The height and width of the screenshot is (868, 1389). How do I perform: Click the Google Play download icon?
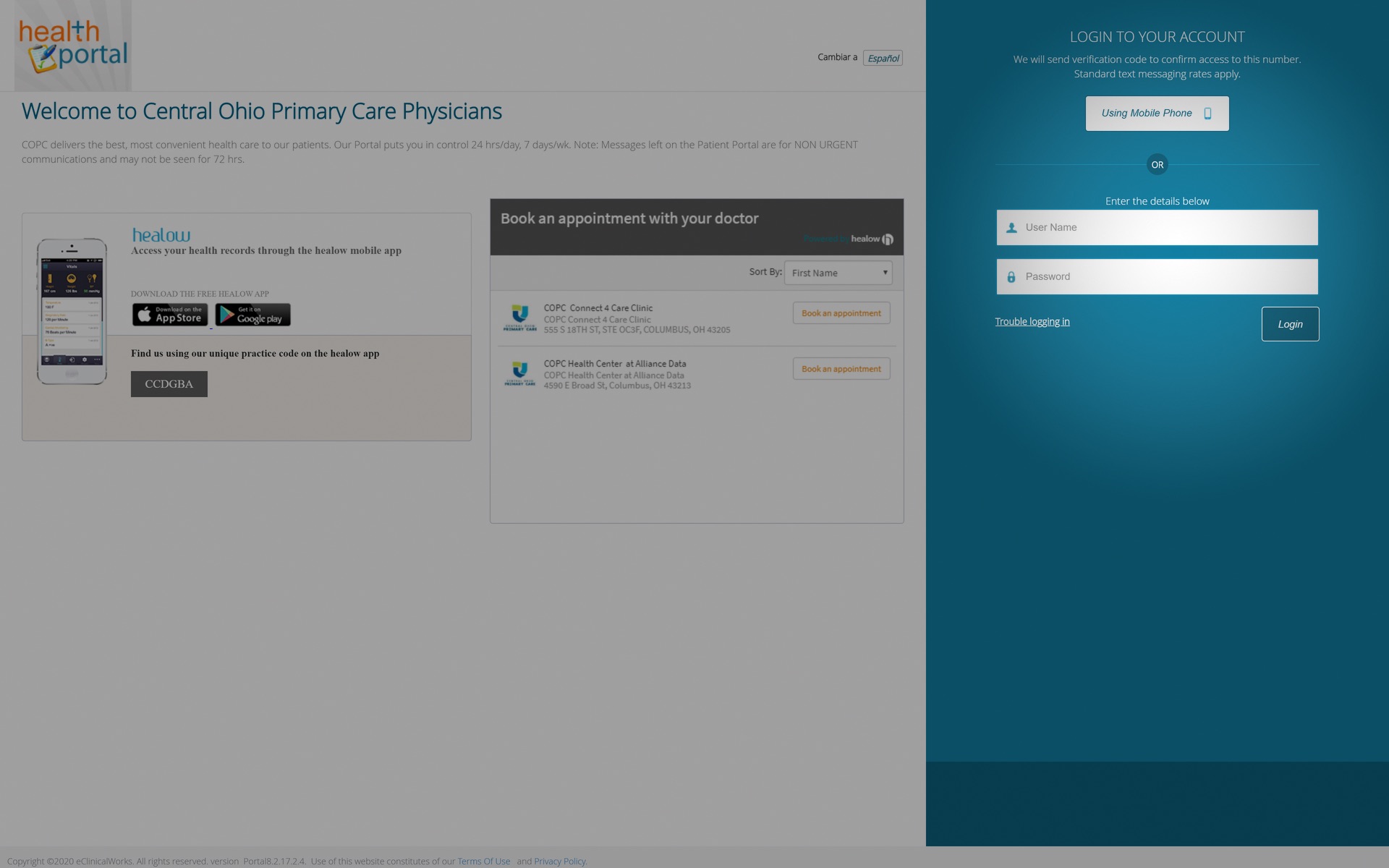(x=252, y=314)
